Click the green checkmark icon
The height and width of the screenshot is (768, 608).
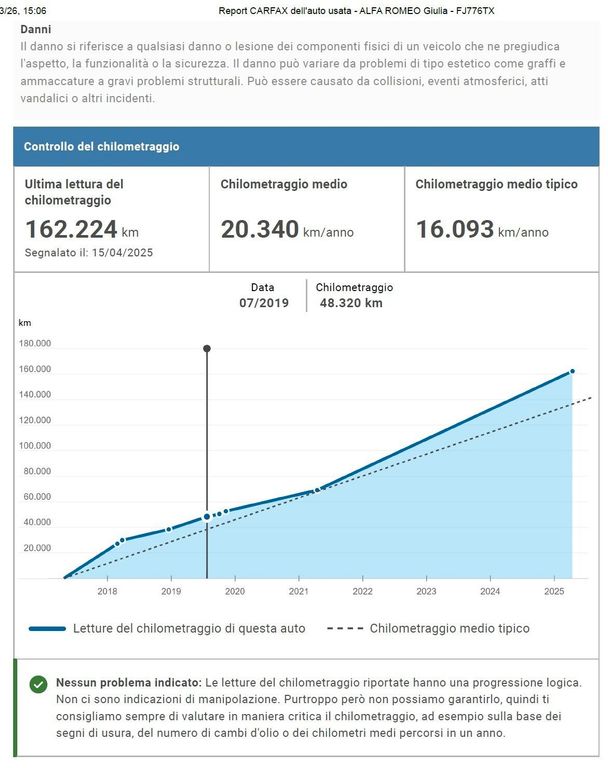point(38,684)
